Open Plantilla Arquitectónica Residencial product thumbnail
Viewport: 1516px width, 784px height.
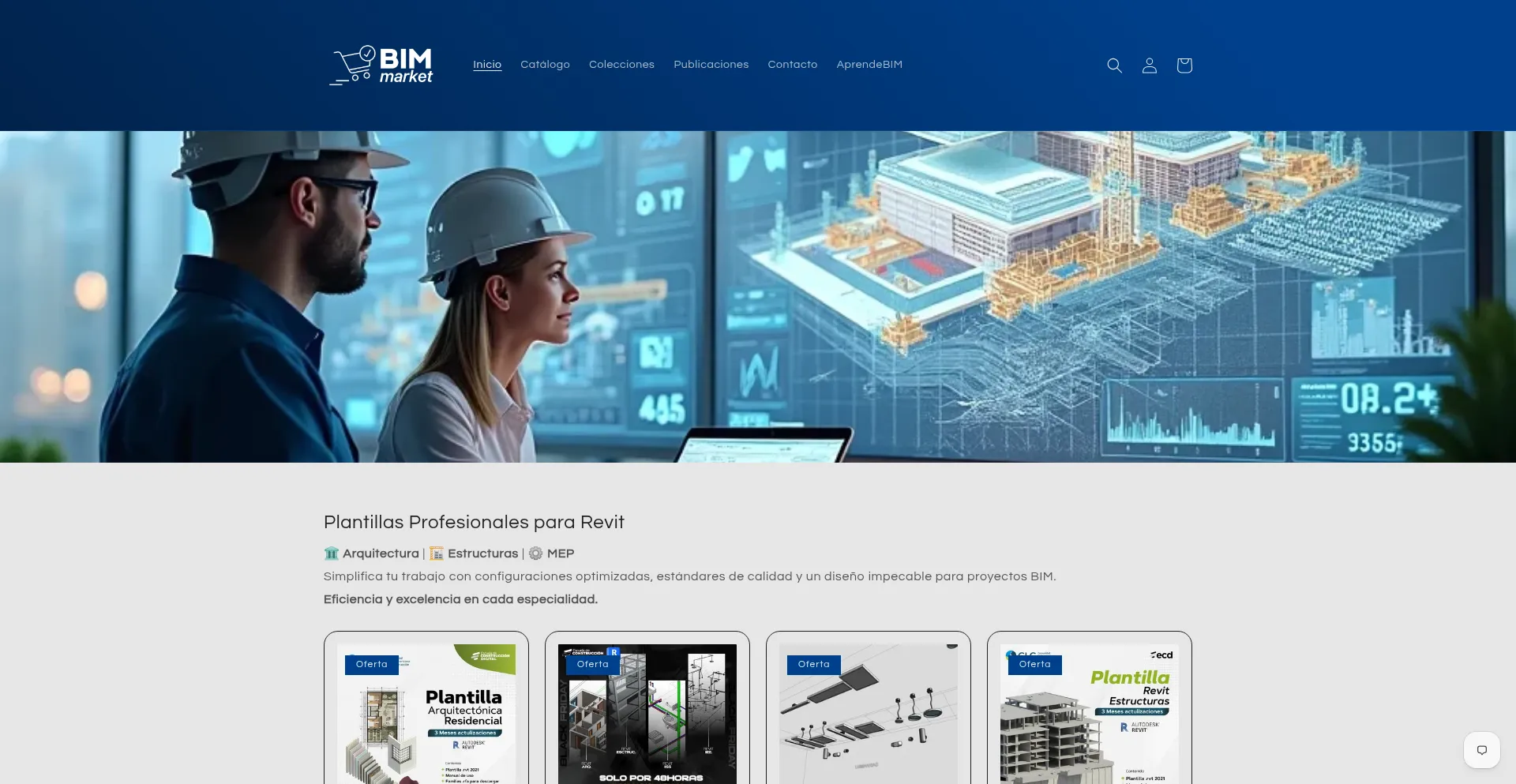tap(426, 715)
